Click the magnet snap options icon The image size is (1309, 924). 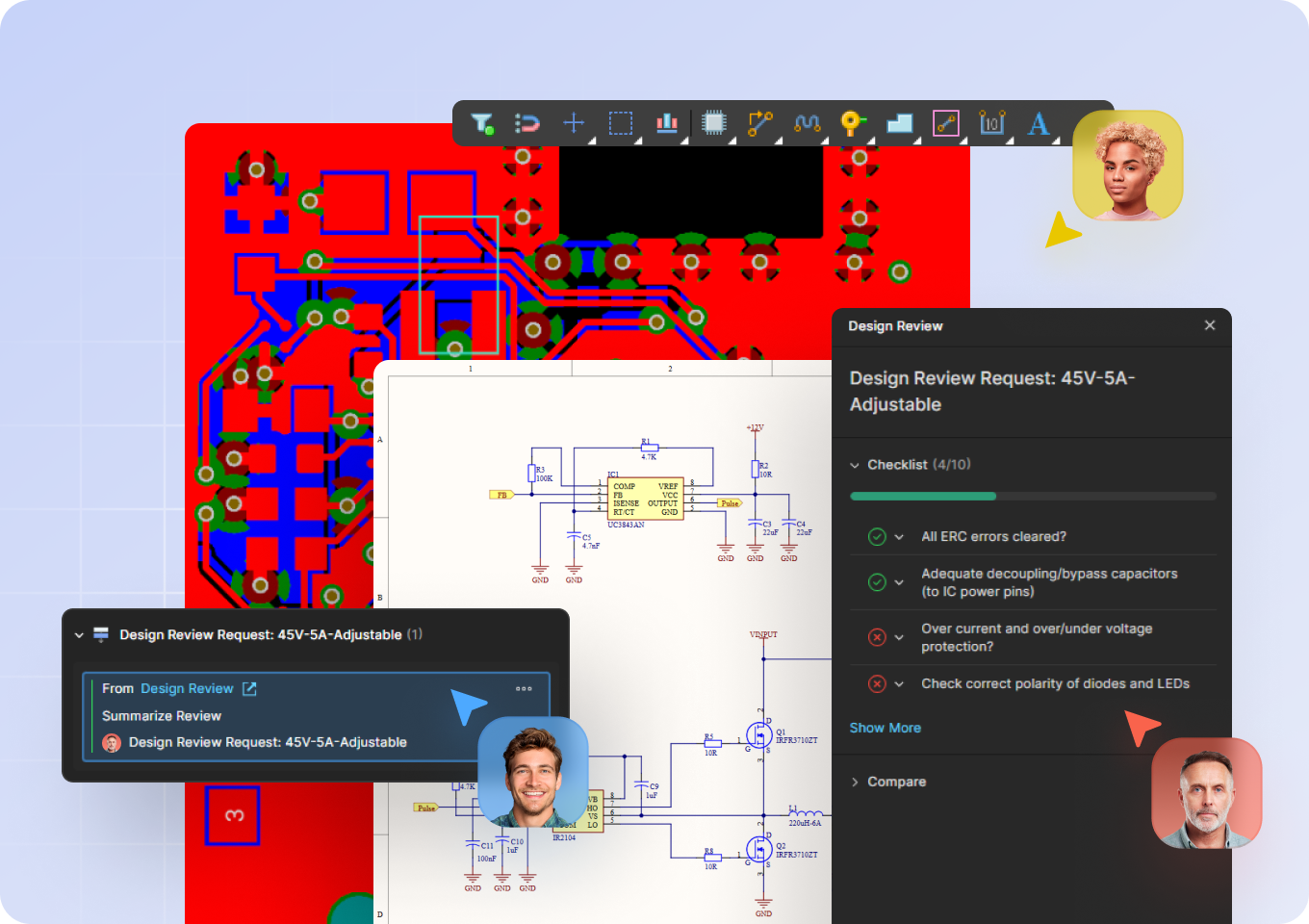coord(527,123)
